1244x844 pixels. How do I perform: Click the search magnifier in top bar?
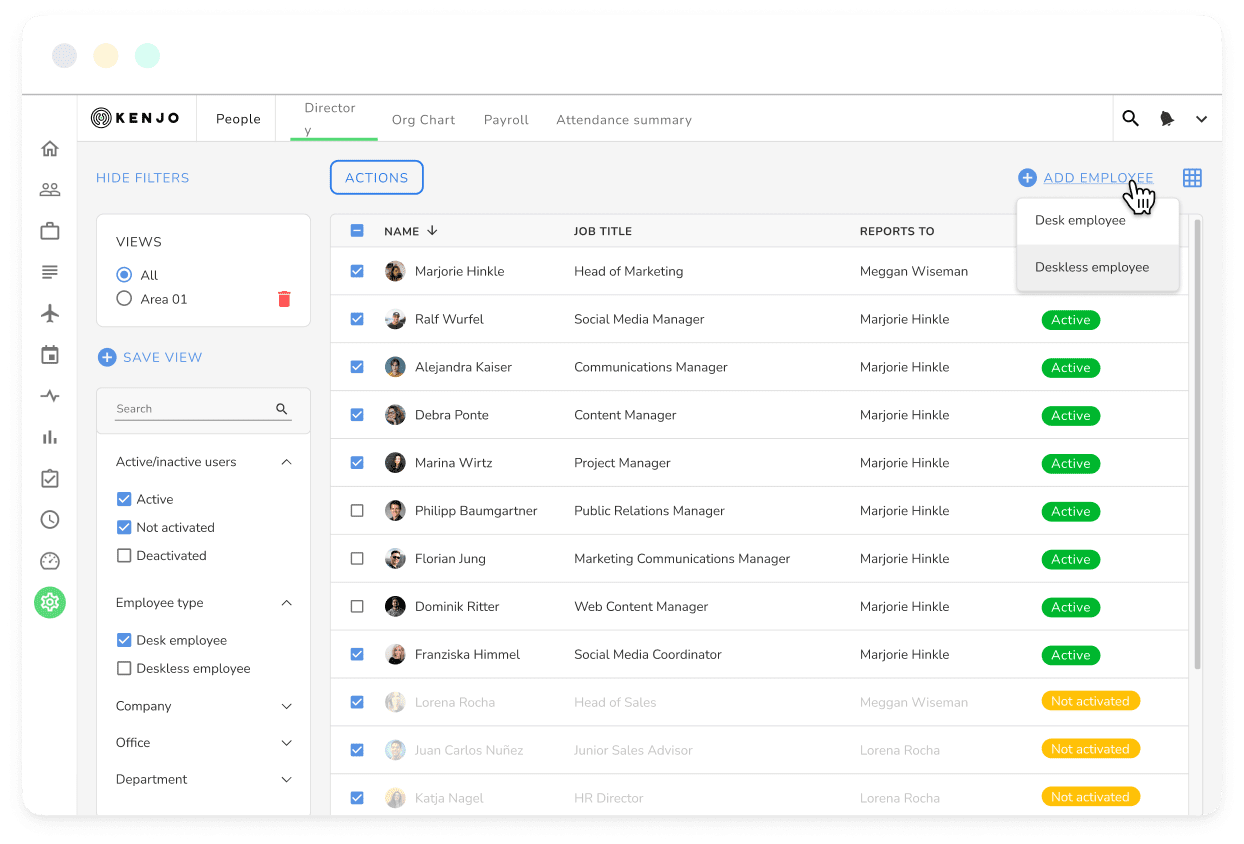coord(1130,118)
